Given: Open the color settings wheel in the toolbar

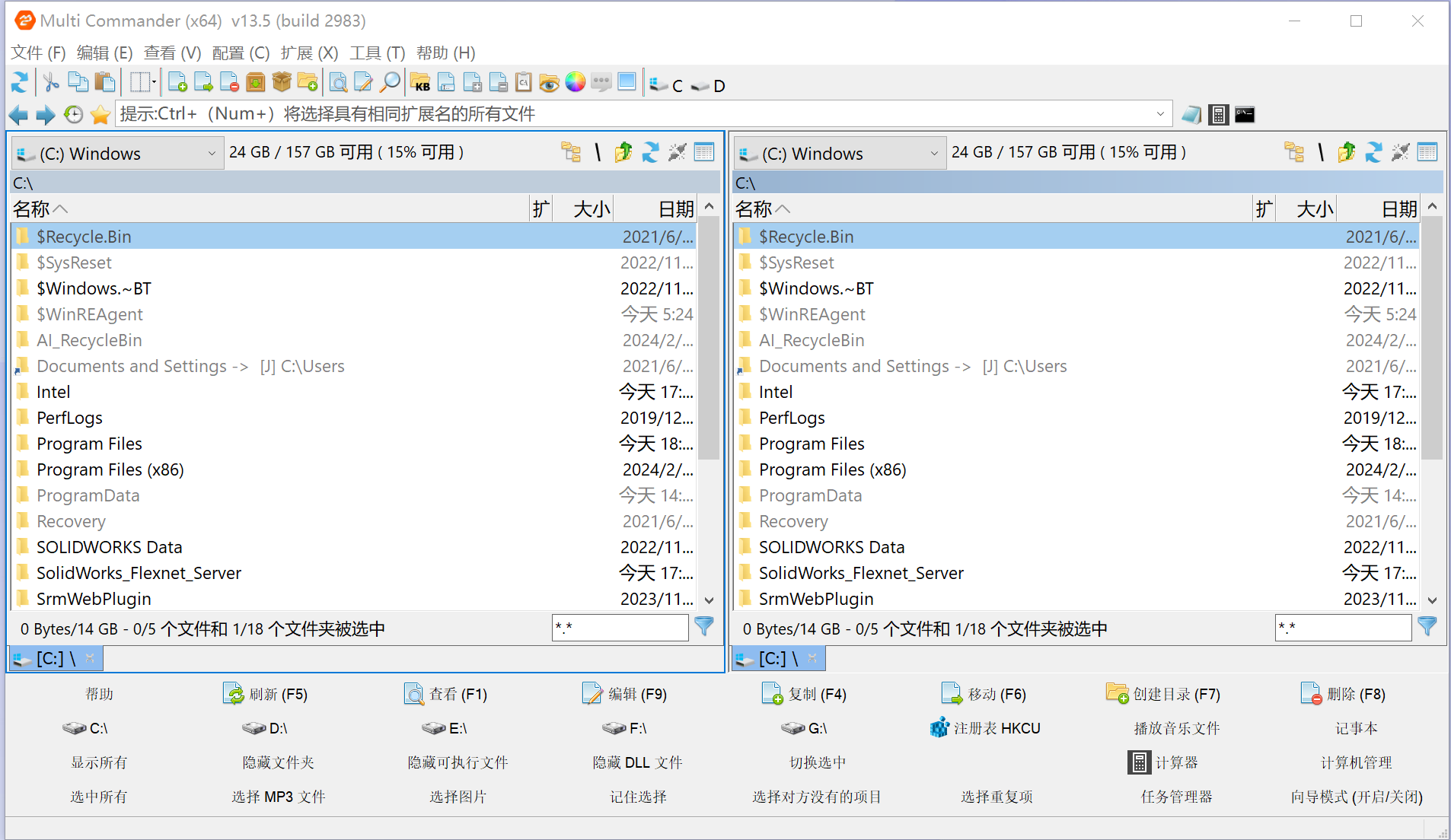Looking at the screenshot, I should coord(575,82).
